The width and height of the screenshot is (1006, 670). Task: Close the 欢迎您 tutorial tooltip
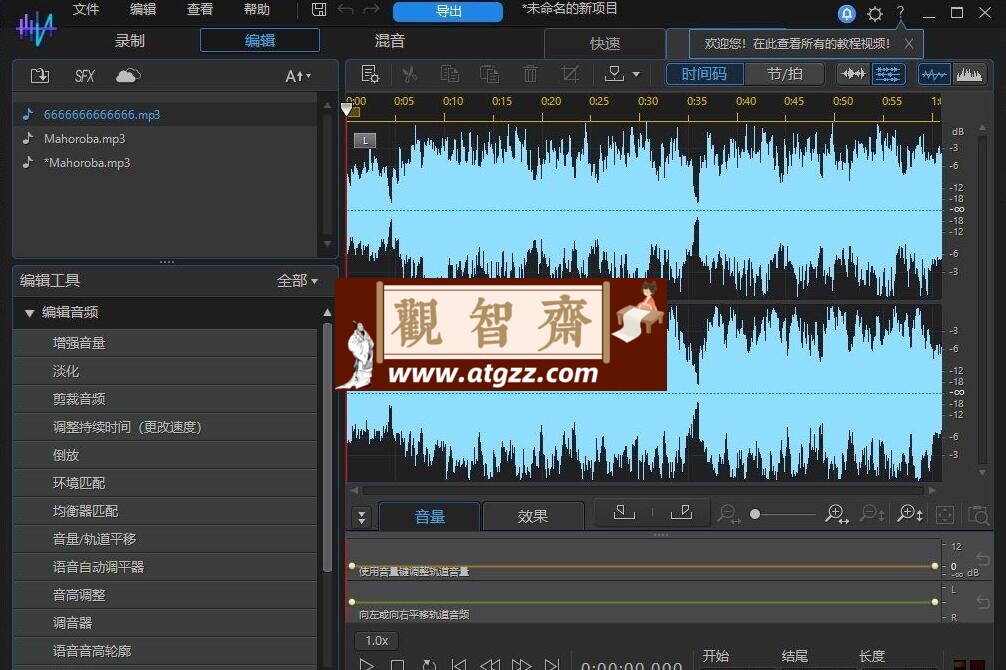pyautogui.click(x=908, y=44)
